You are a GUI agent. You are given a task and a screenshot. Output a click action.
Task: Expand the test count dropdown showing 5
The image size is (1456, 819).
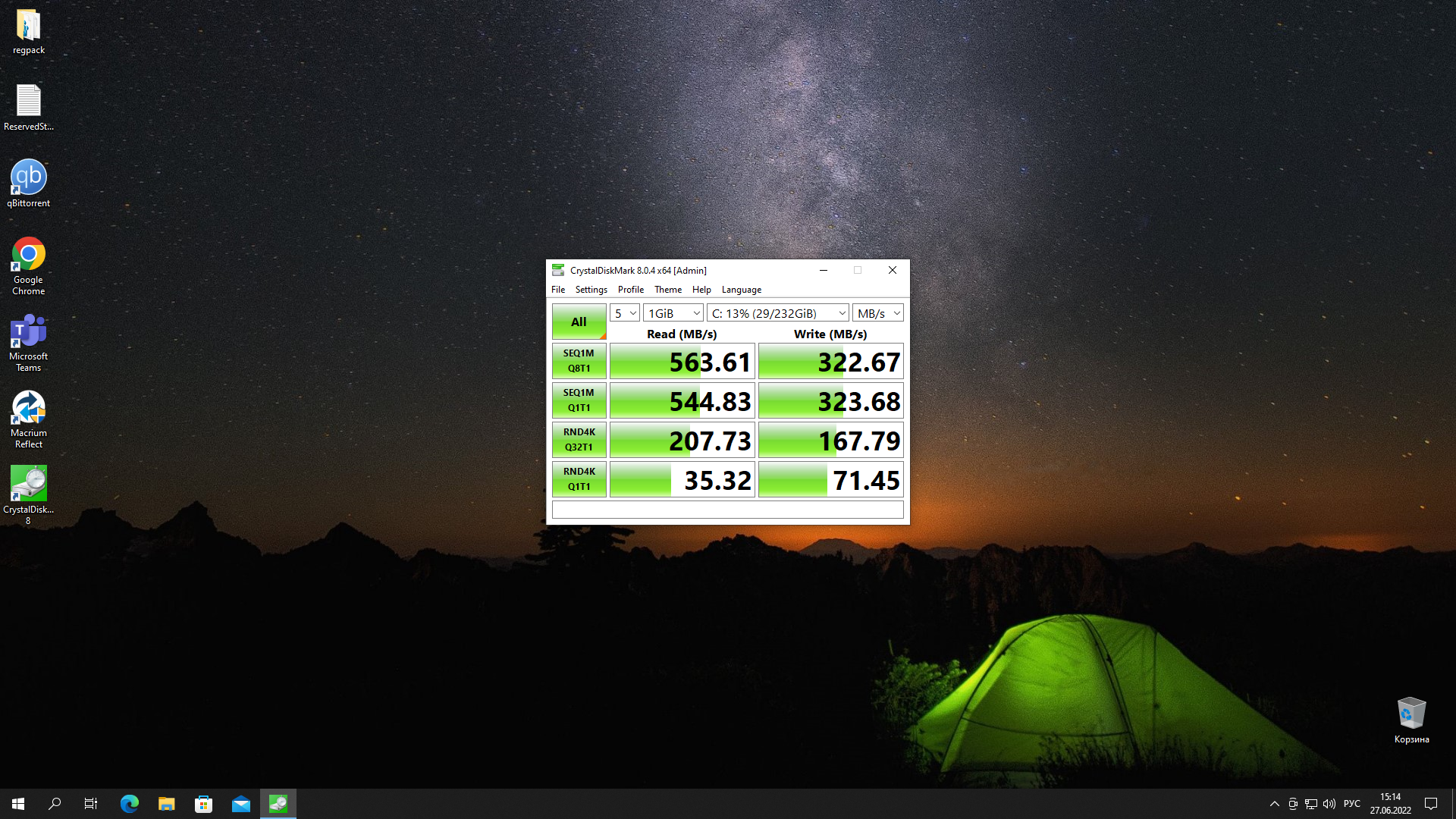coord(625,313)
